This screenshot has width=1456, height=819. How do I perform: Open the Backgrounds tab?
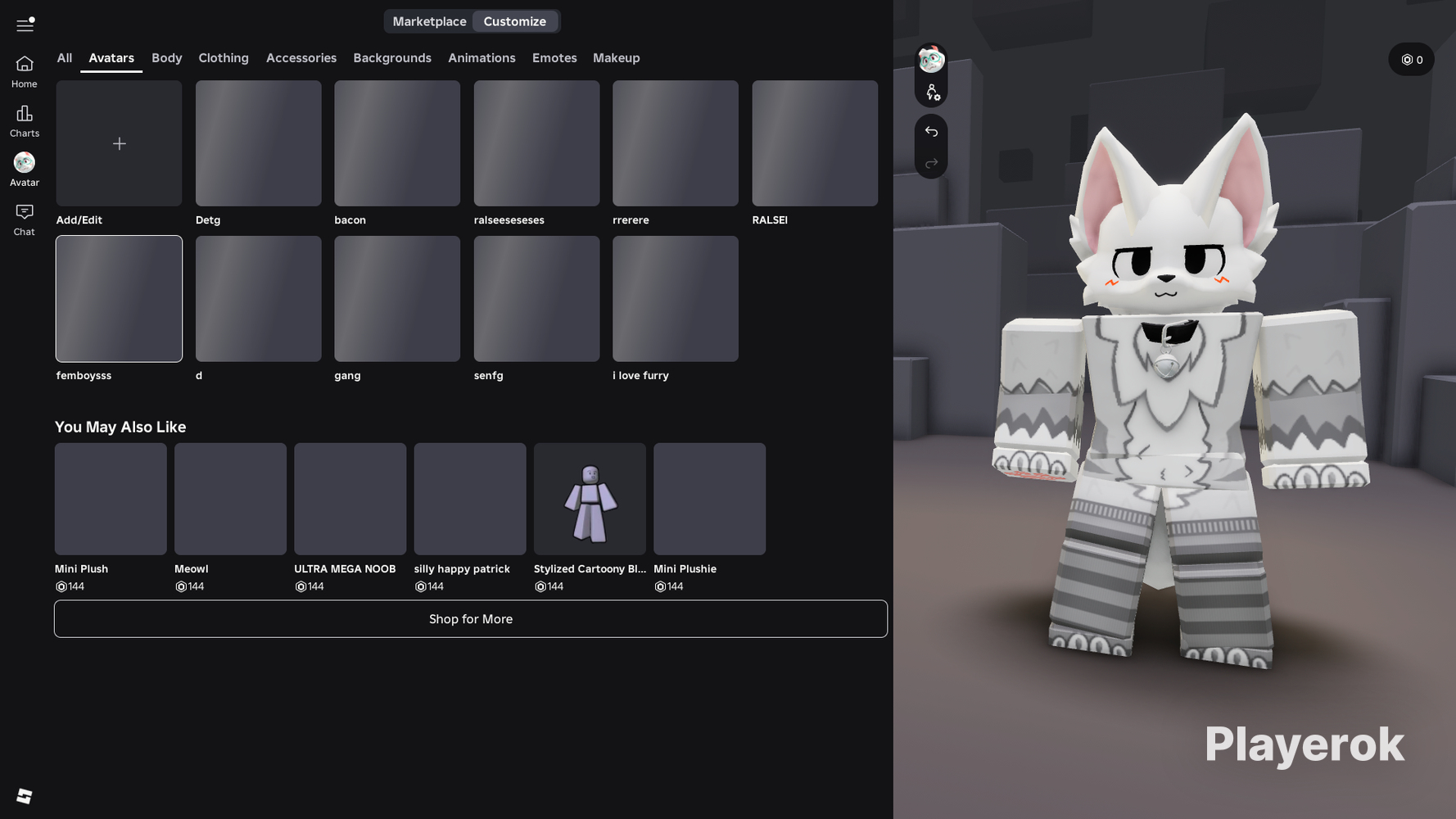coord(392,58)
